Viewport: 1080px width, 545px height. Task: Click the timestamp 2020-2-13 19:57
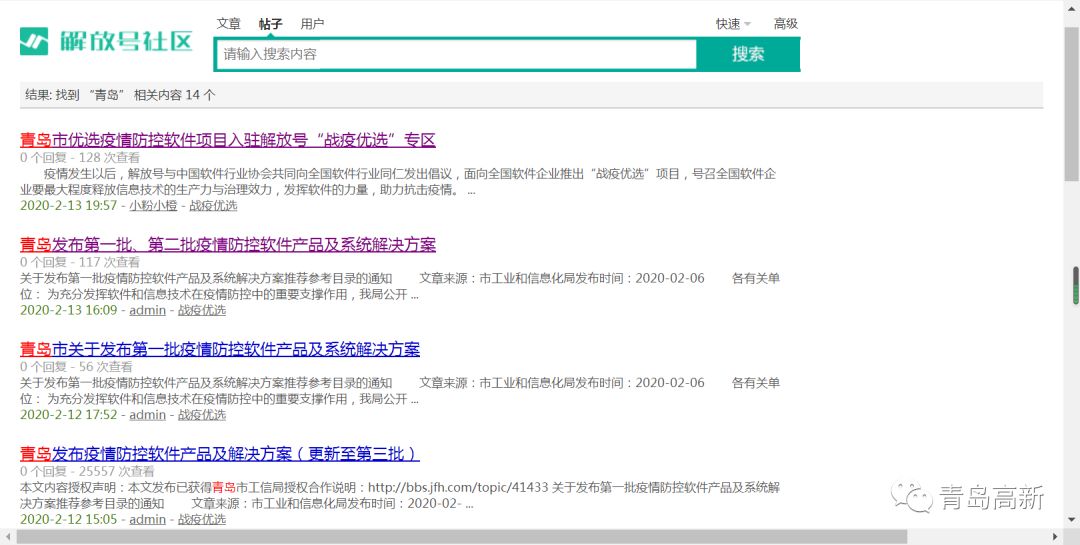(69, 205)
